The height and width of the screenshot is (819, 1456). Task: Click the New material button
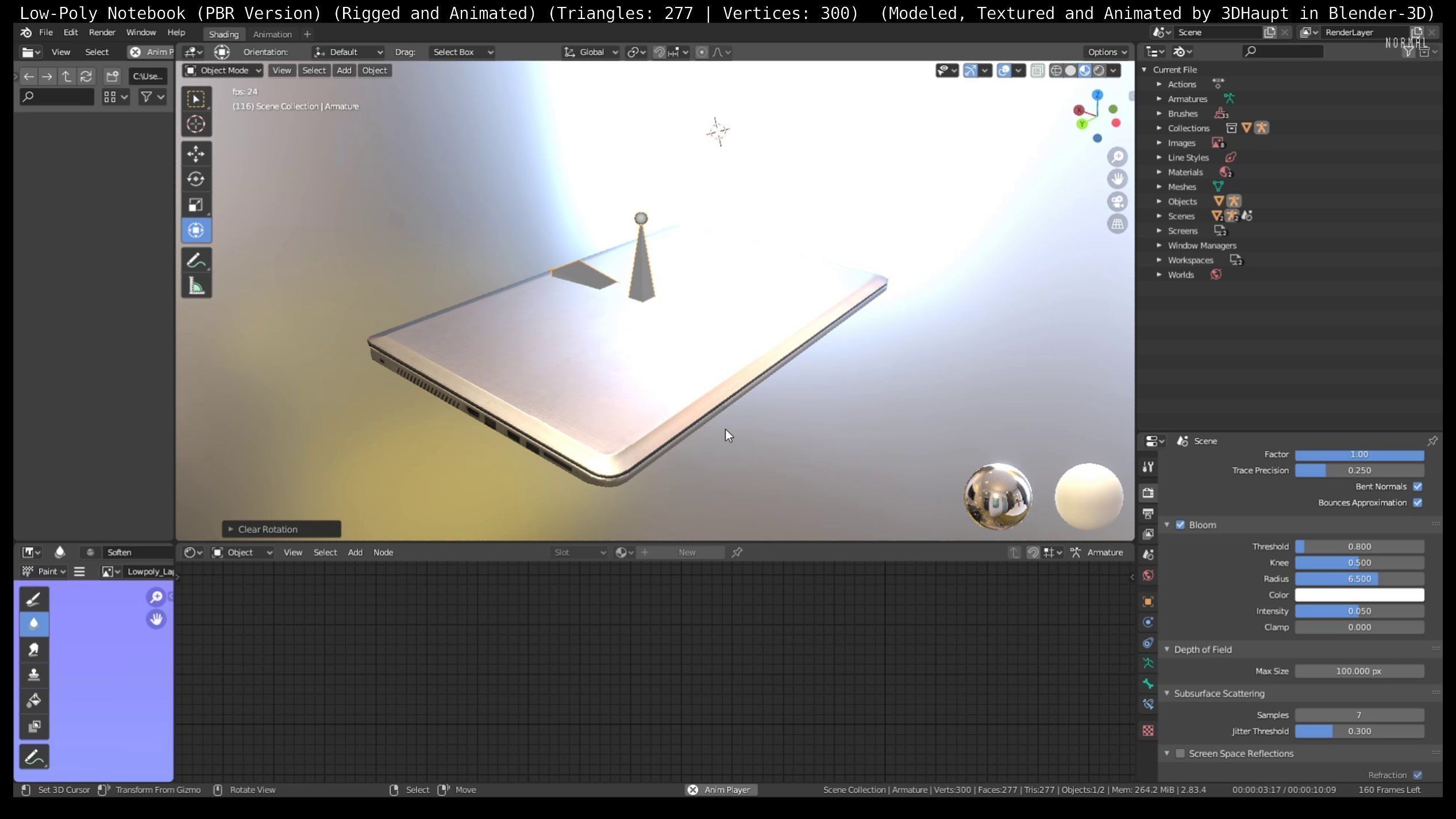coord(687,552)
